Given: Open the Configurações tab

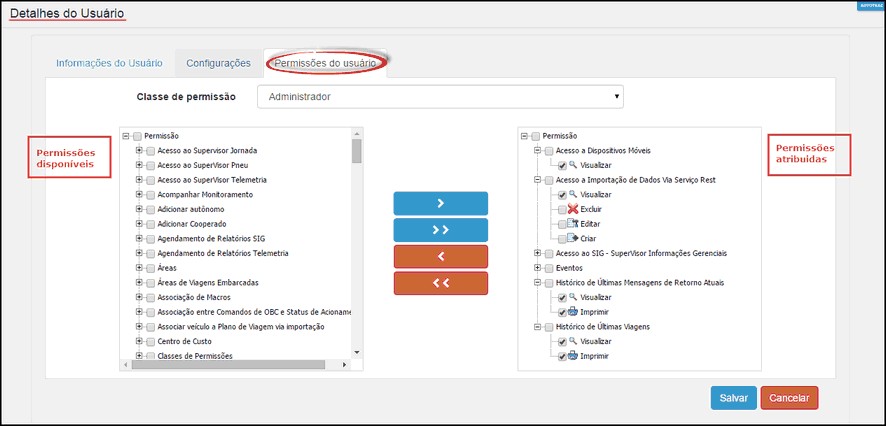Looking at the screenshot, I should 218,63.
